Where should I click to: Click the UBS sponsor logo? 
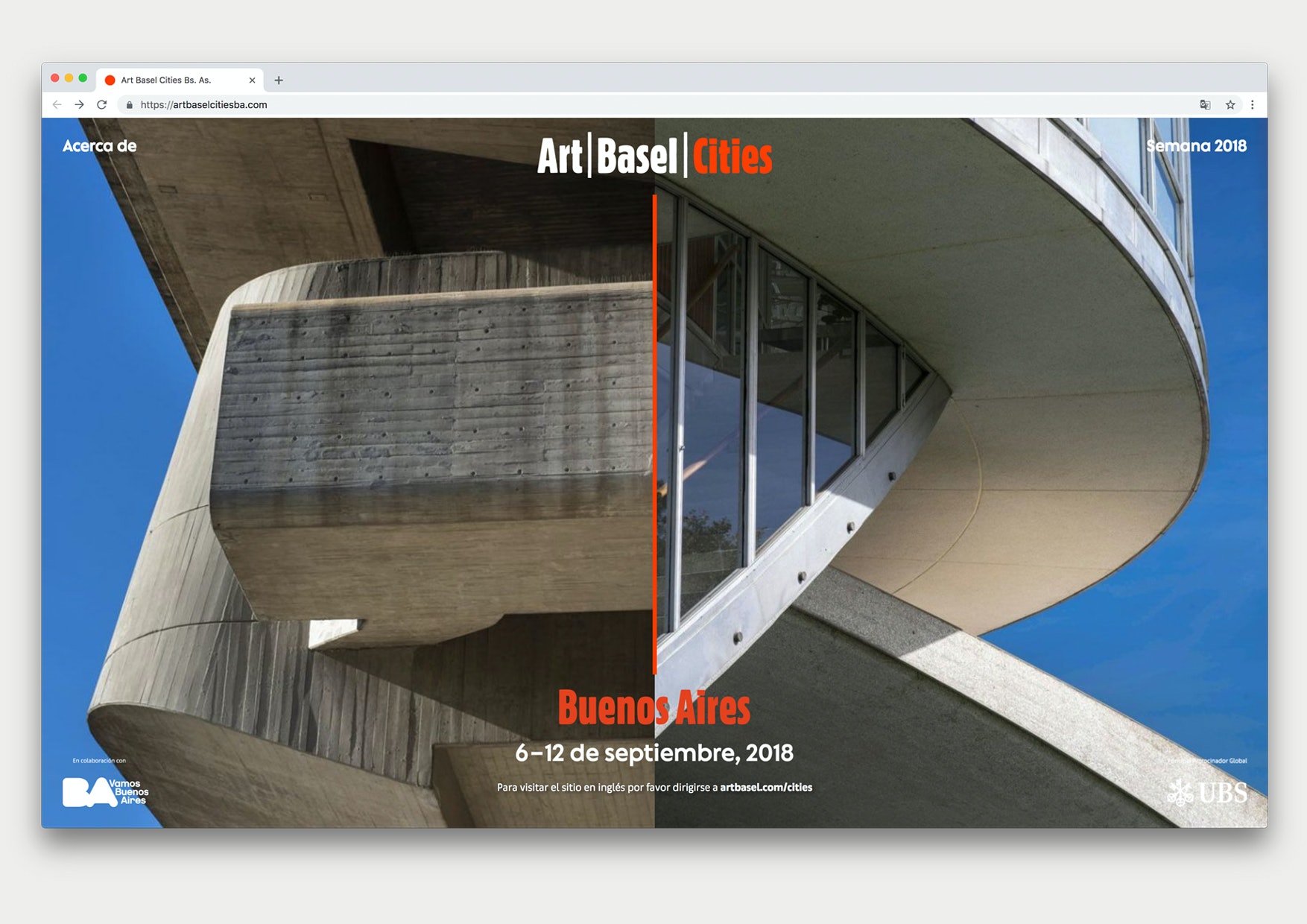1207,791
